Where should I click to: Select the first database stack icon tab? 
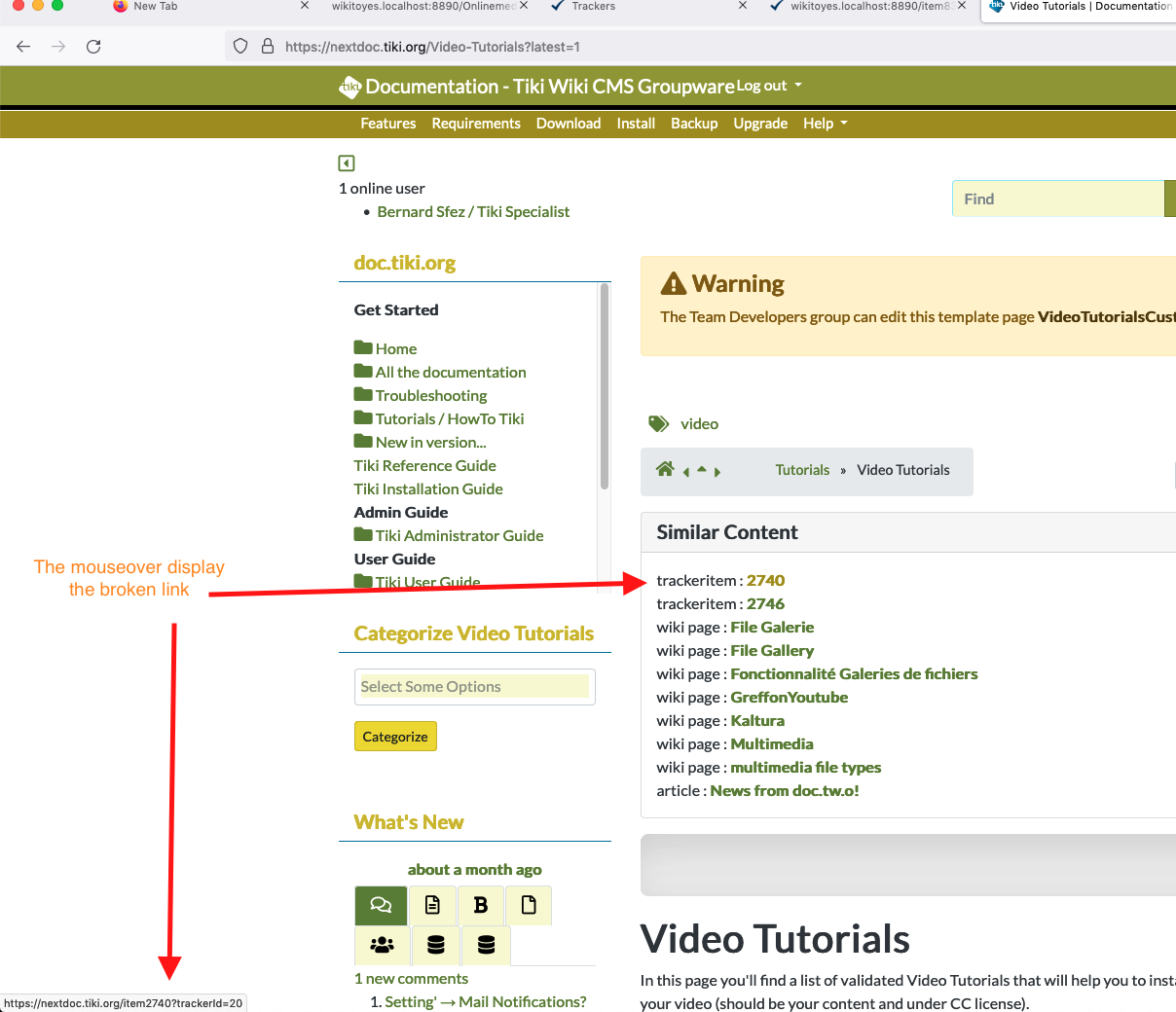click(x=436, y=945)
